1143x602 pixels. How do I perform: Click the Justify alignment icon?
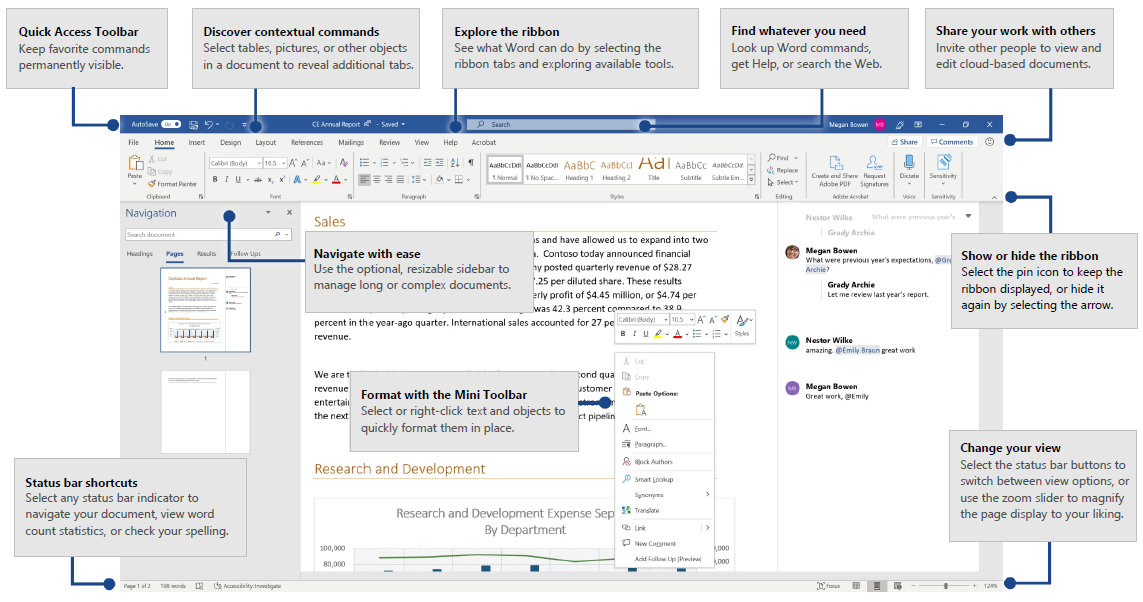(x=400, y=179)
